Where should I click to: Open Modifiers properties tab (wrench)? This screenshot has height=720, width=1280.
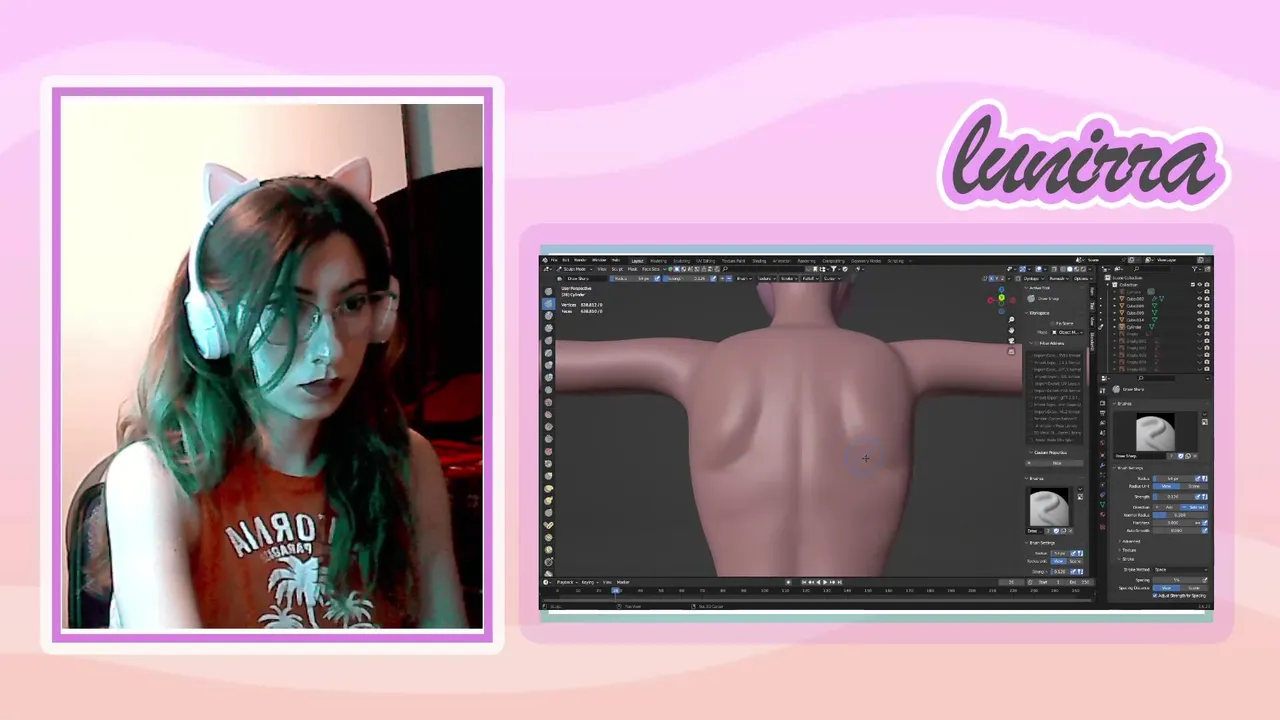coord(1102,465)
